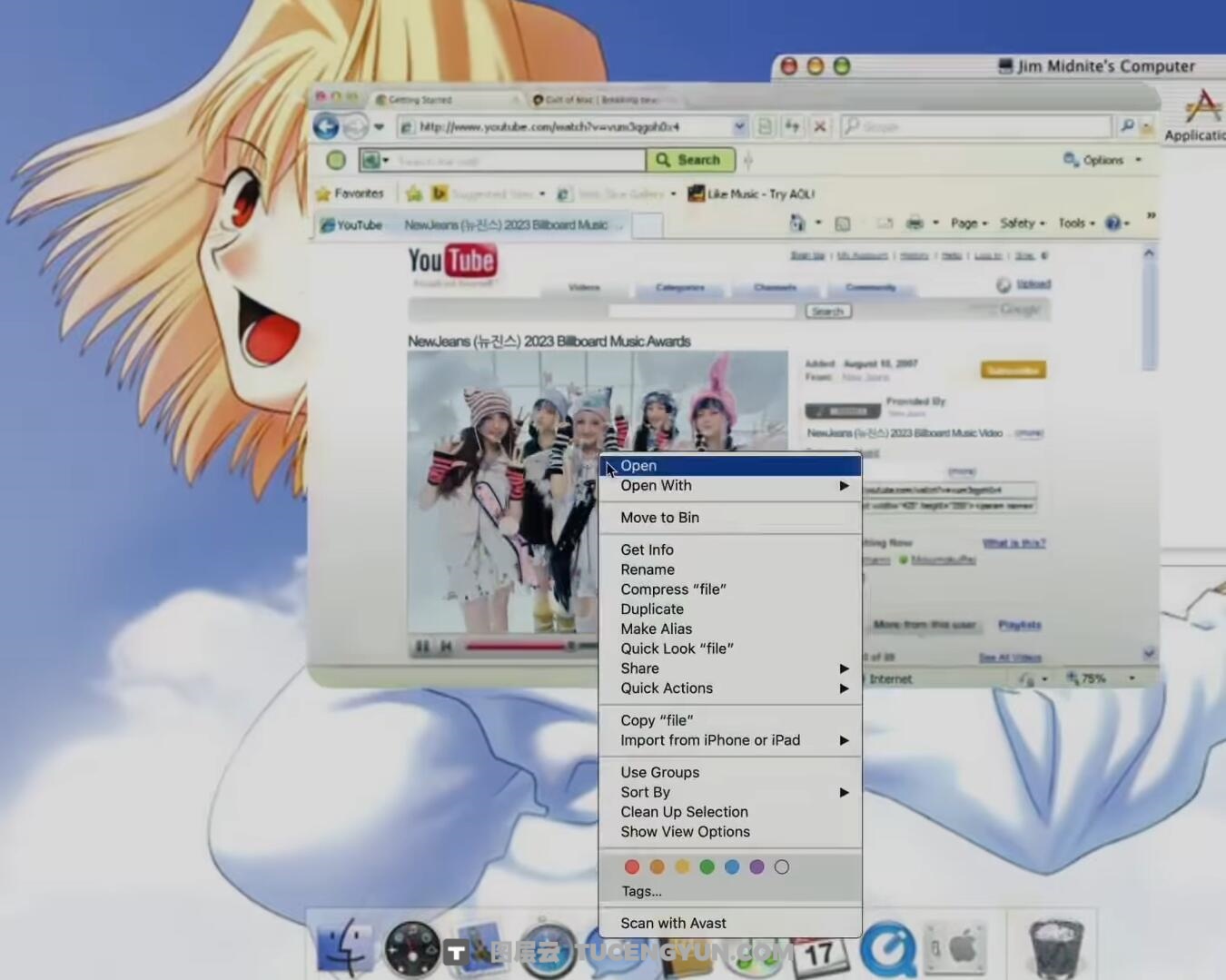
Task: Select Get Info from the context menu
Action: click(x=647, y=549)
